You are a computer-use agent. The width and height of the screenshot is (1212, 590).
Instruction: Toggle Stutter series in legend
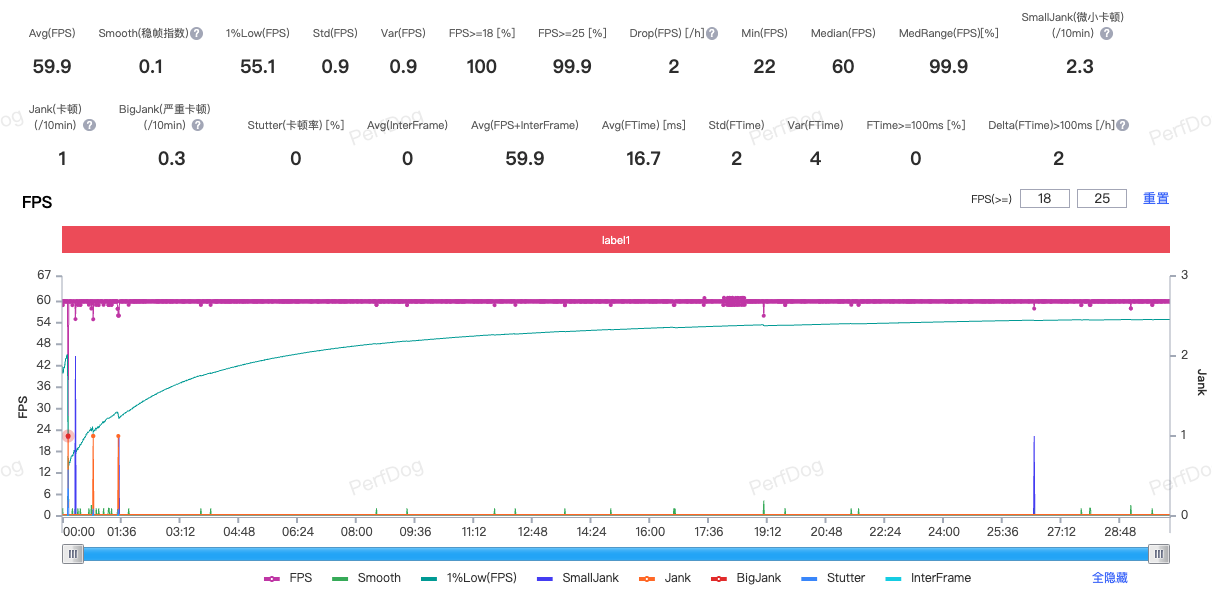coord(834,578)
